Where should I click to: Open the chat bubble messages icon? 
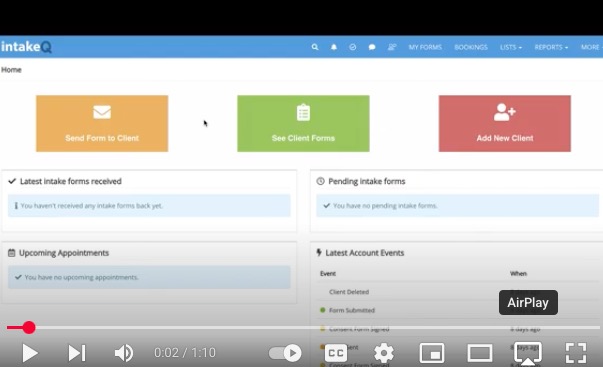click(x=372, y=47)
